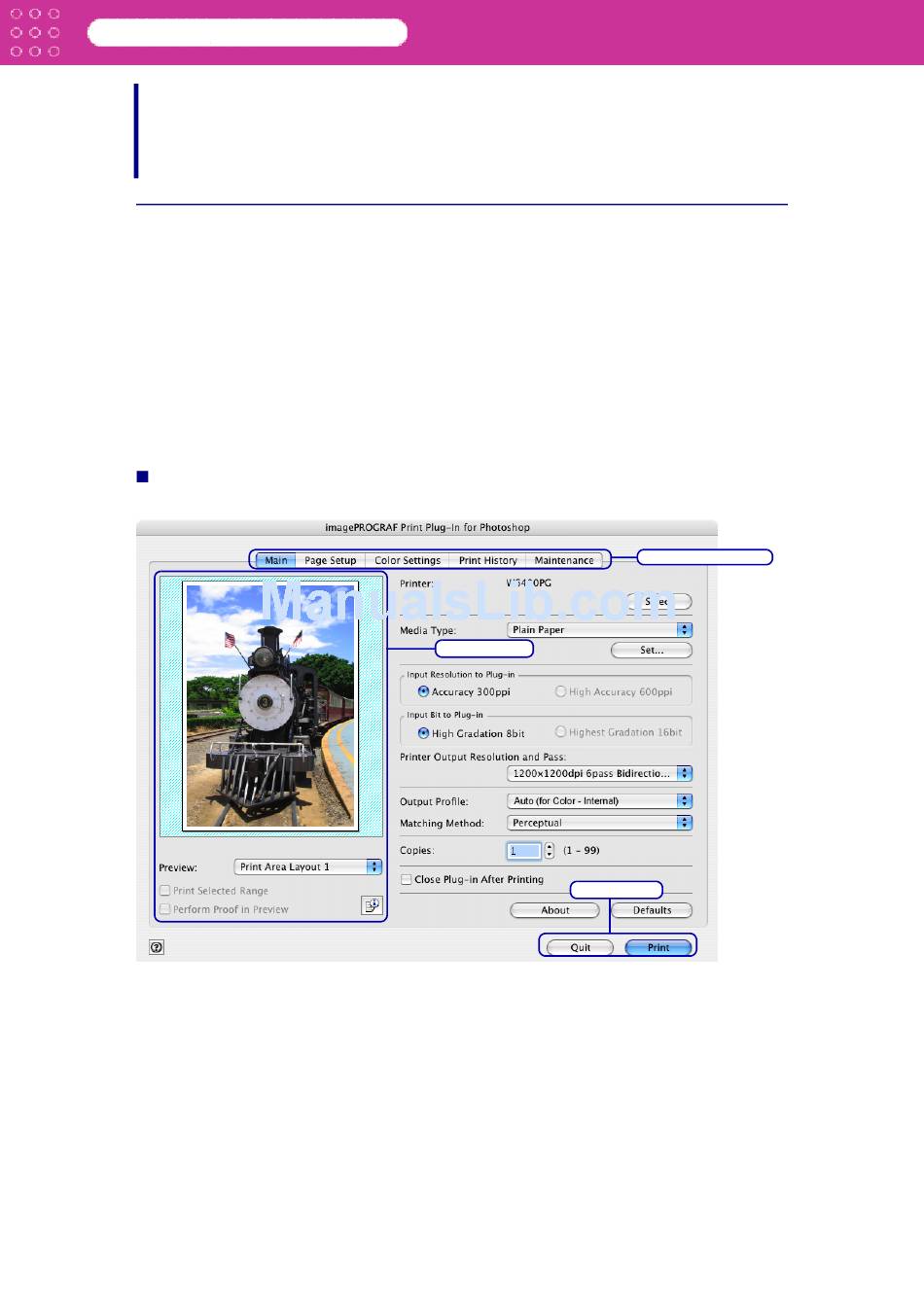924x1307 pixels.
Task: Click the Copies stepper arrows
Action: (x=550, y=851)
